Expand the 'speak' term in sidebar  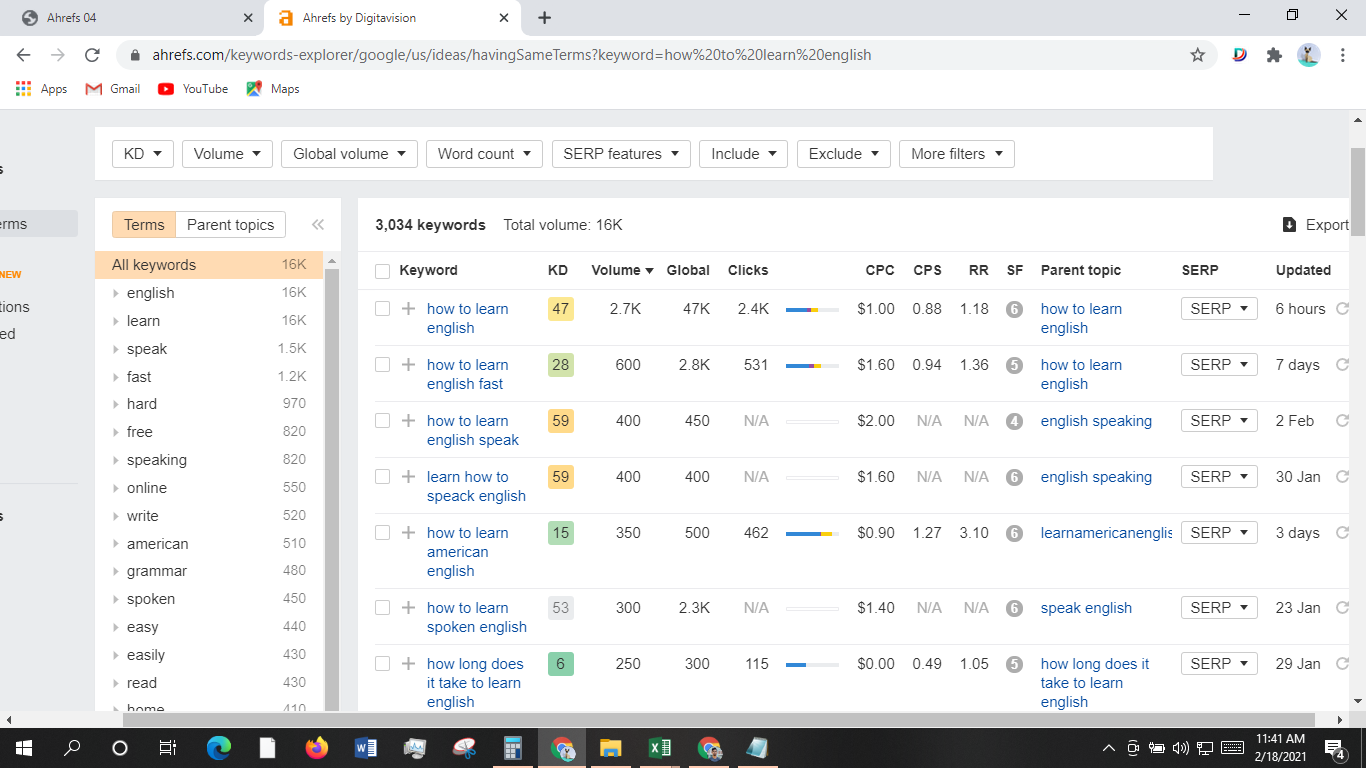coord(116,349)
